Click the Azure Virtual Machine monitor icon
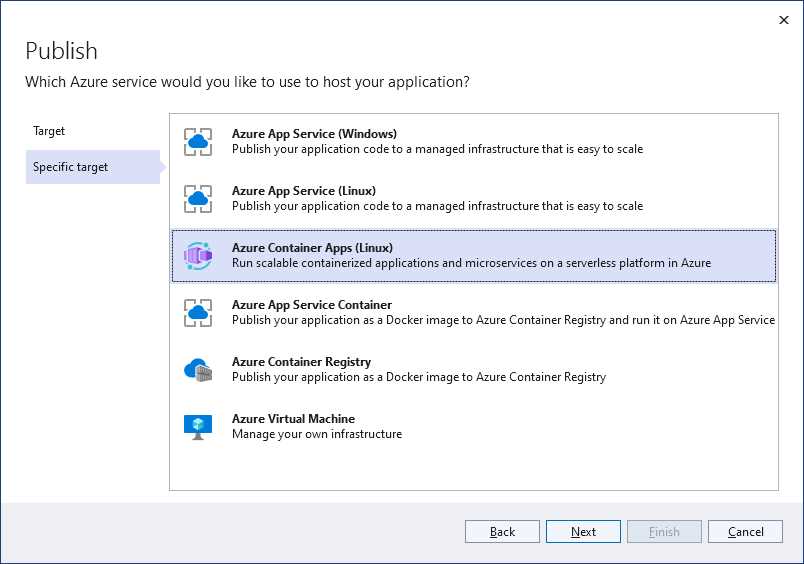Image resolution: width=804 pixels, height=564 pixels. pyautogui.click(x=198, y=427)
